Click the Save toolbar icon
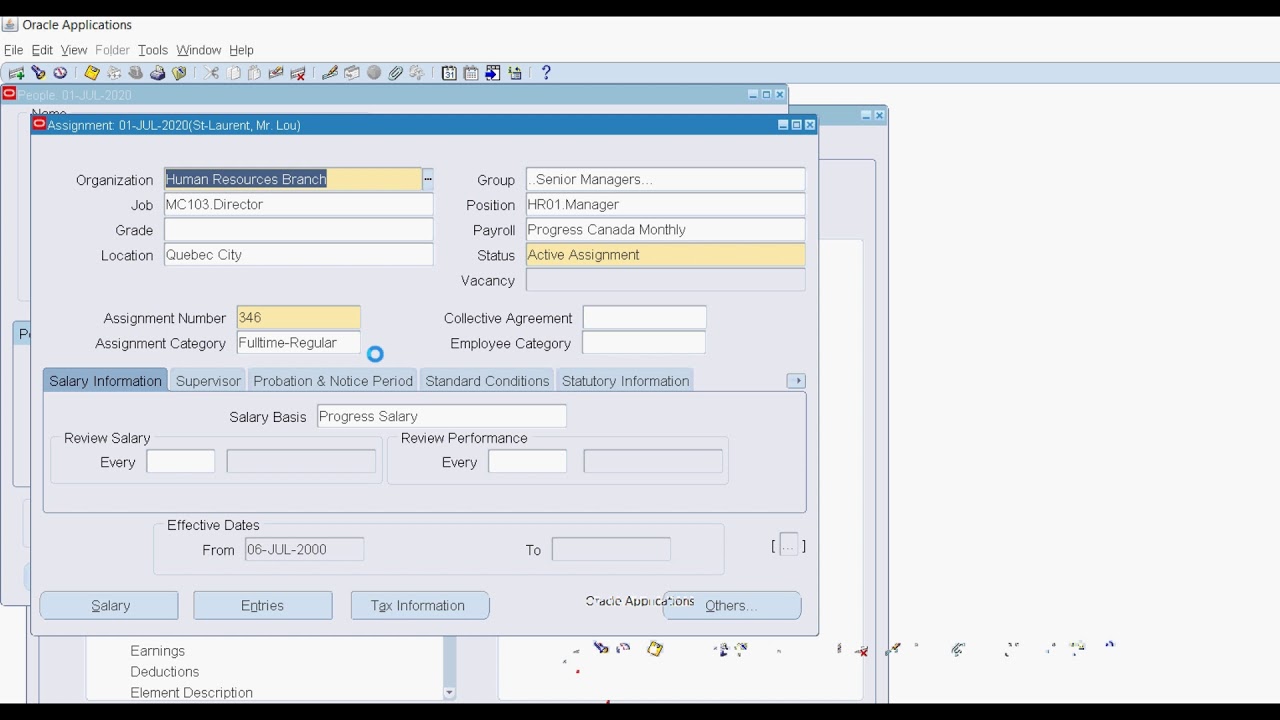1280x720 pixels. [92, 73]
